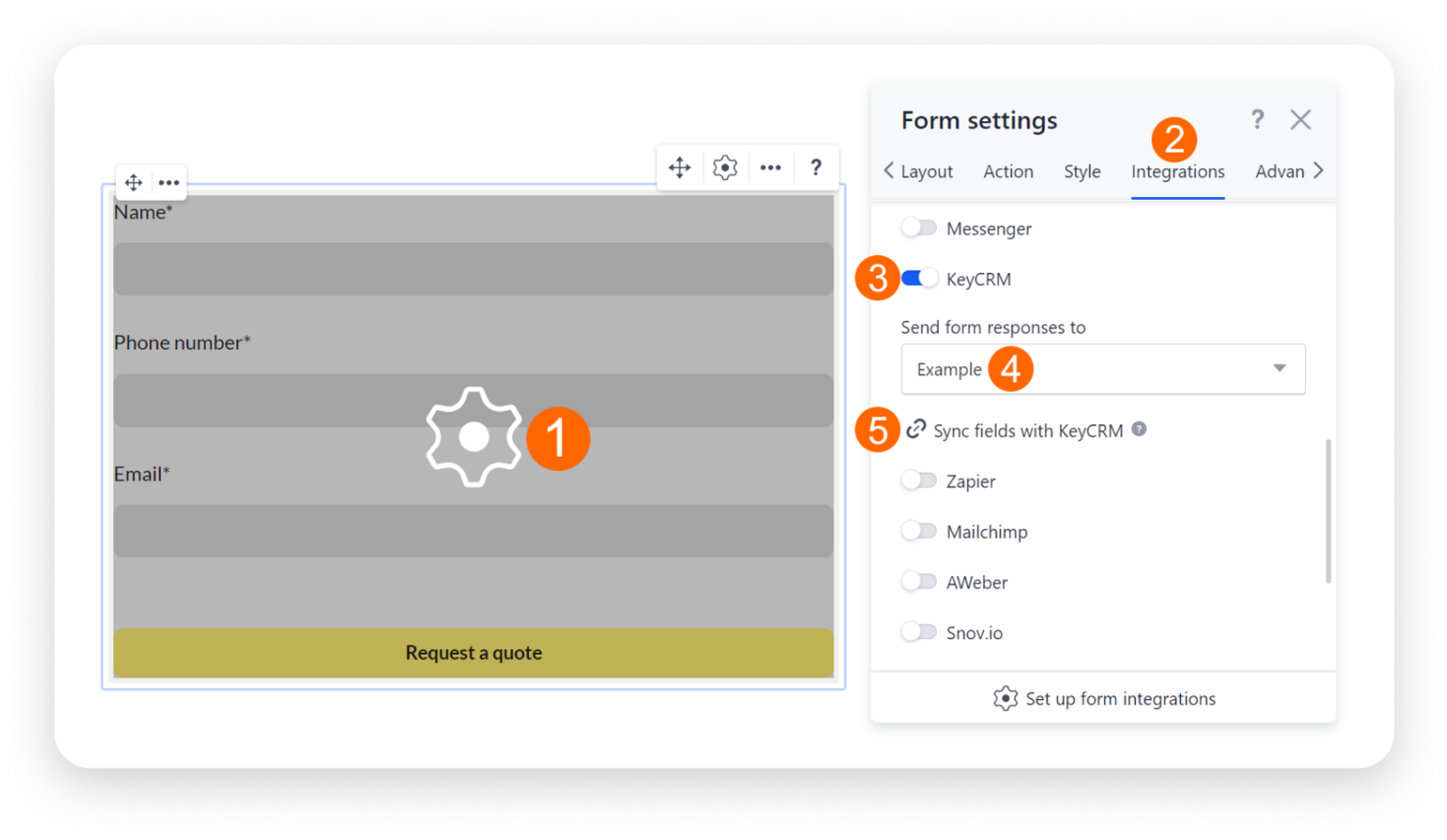The width and height of the screenshot is (1447, 840).
Task: Open form settings gear in toolbar
Action: pos(724,167)
